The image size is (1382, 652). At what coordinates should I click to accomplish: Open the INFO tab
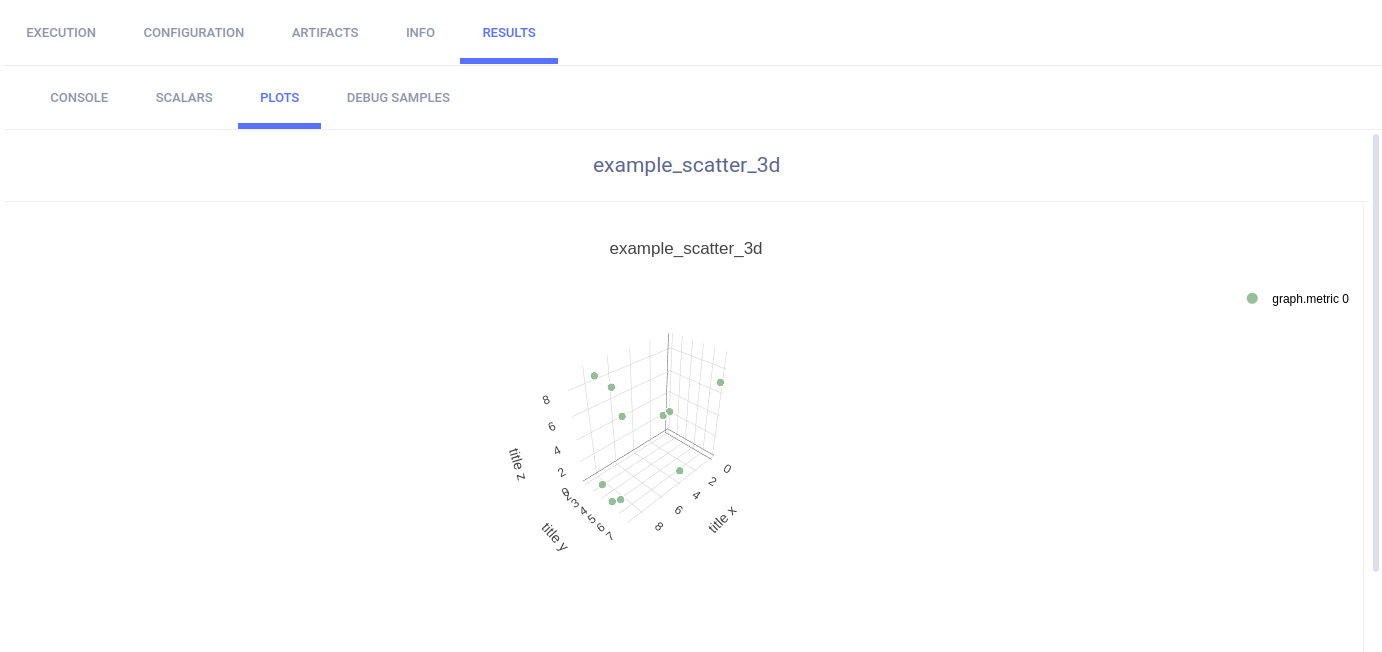click(x=420, y=32)
